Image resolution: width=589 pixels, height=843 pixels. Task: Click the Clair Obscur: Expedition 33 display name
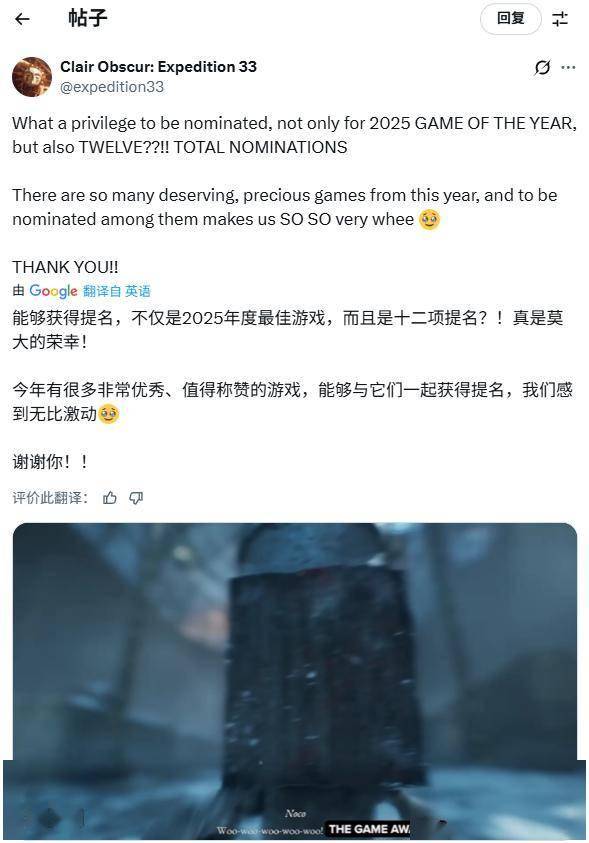point(159,67)
